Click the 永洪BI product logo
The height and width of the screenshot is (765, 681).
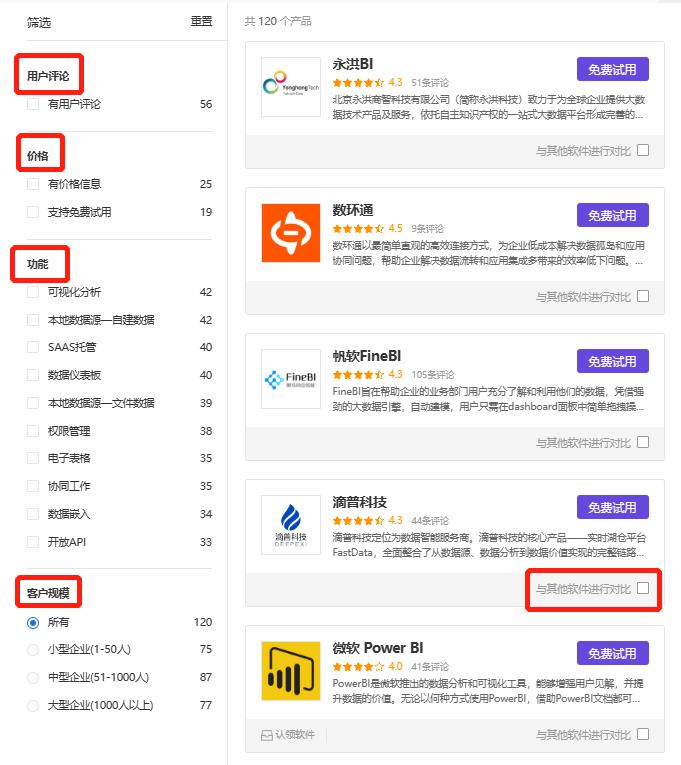coord(291,87)
